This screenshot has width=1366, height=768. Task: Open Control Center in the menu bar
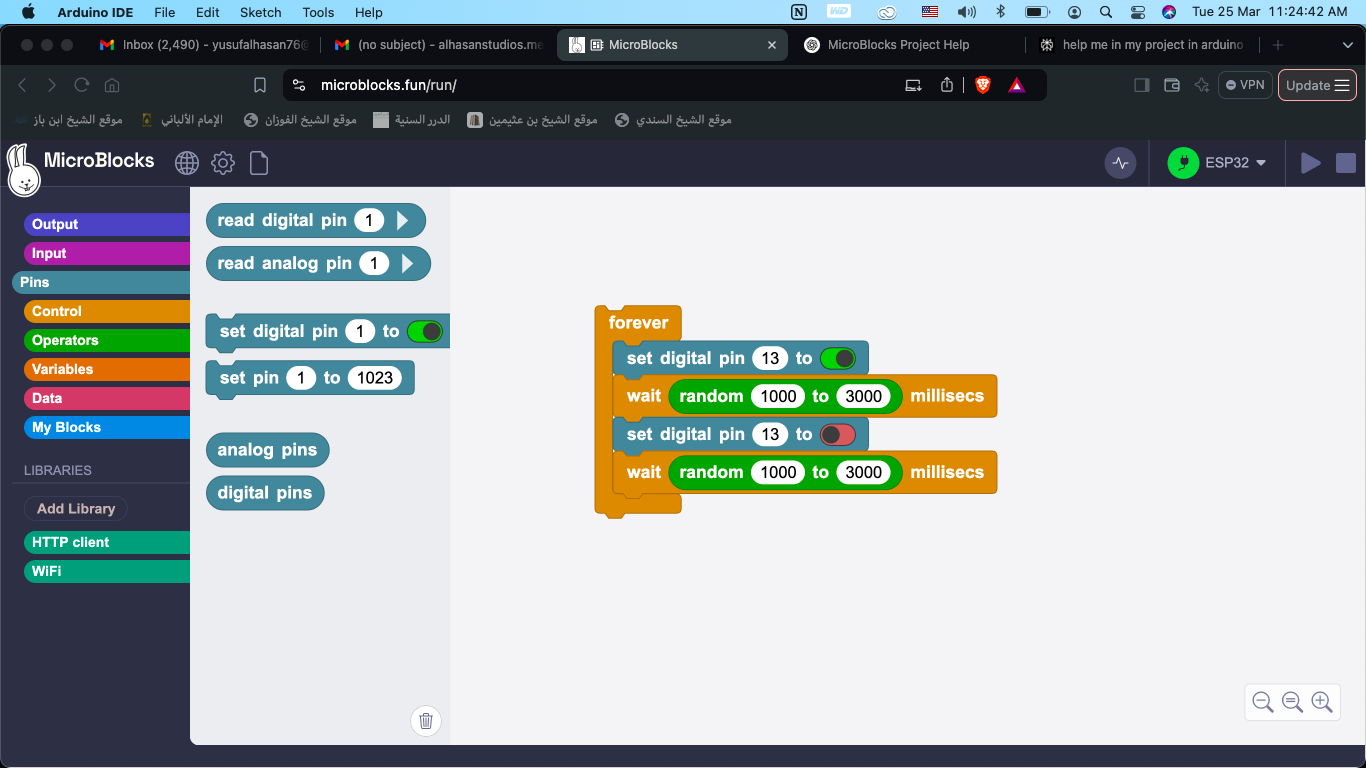tap(1138, 12)
